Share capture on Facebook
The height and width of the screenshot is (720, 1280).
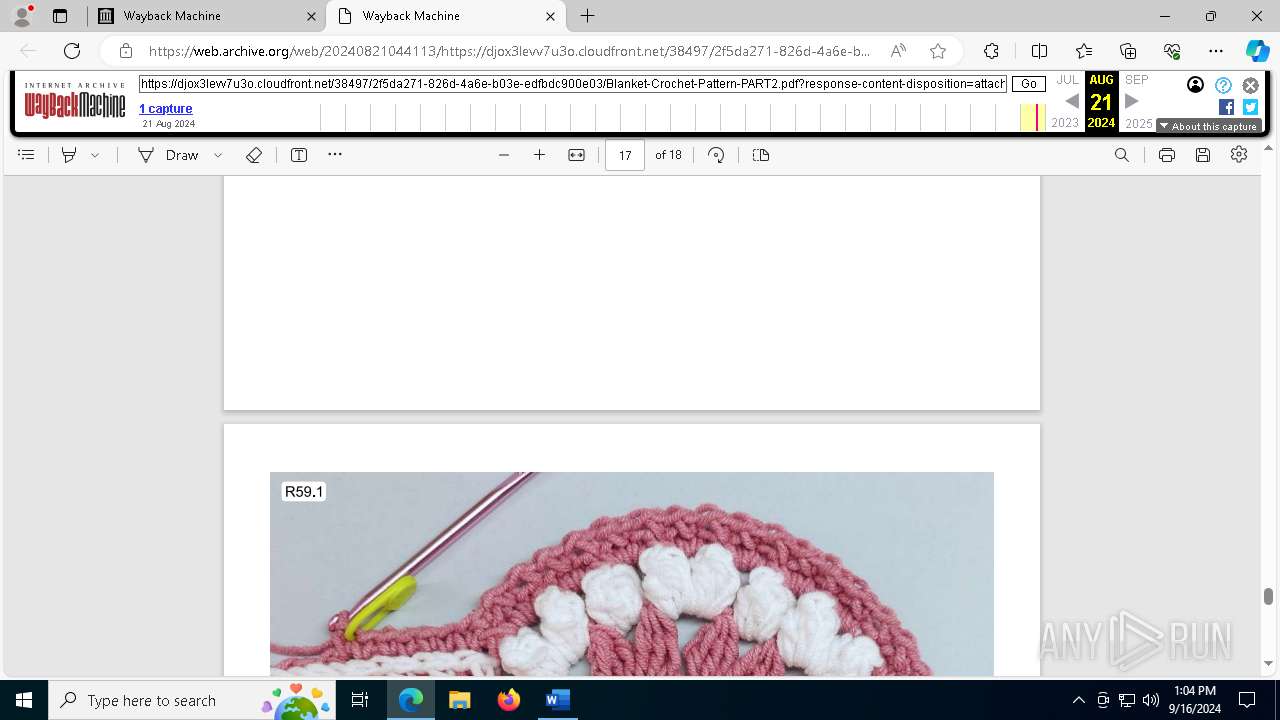click(1226, 107)
